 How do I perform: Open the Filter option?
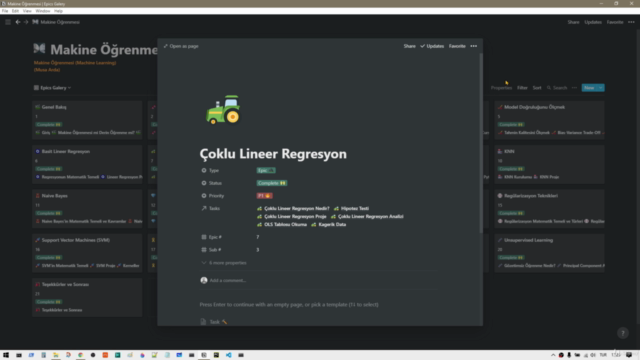point(522,88)
